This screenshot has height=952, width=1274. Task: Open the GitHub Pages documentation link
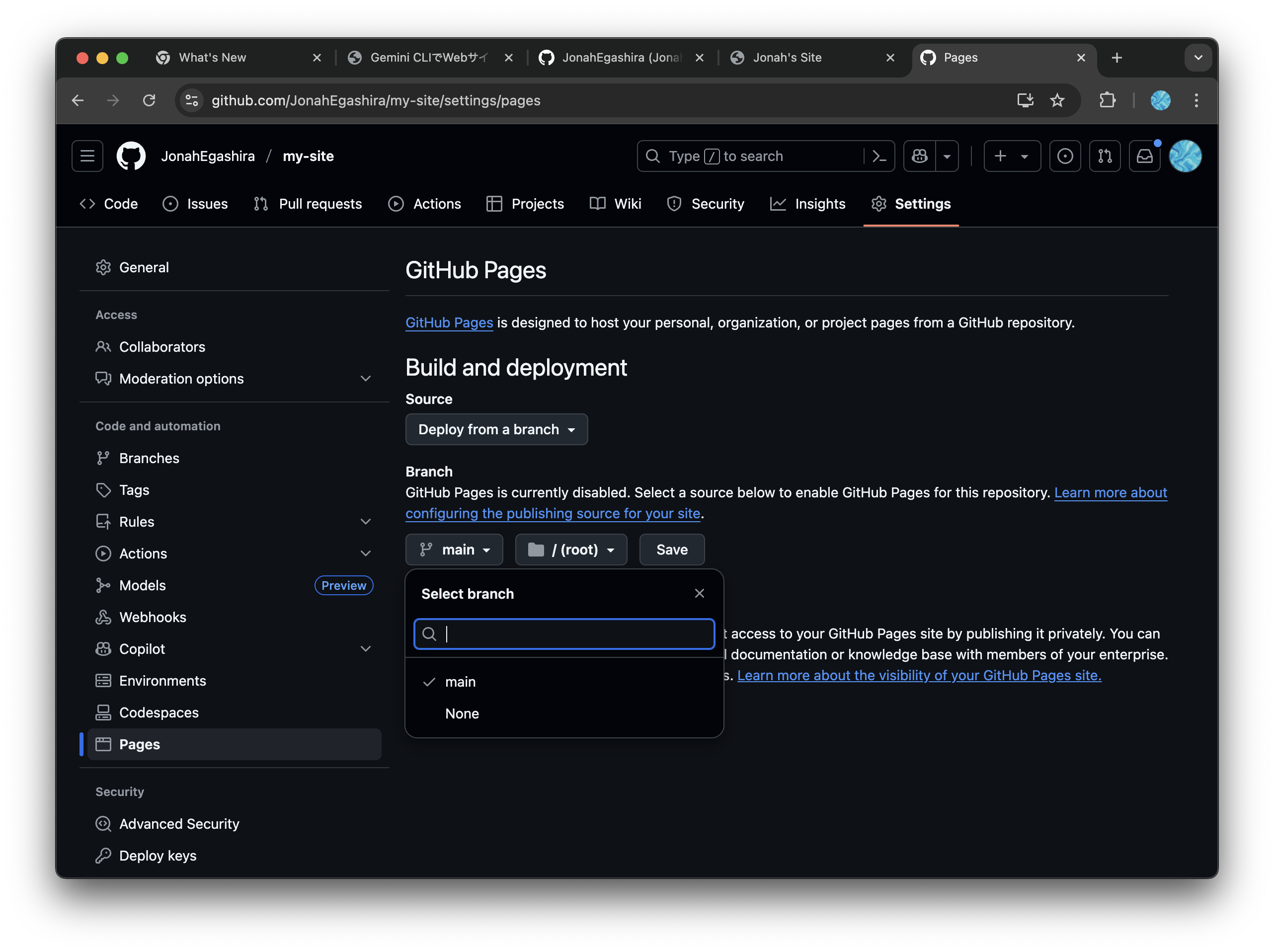[449, 322]
